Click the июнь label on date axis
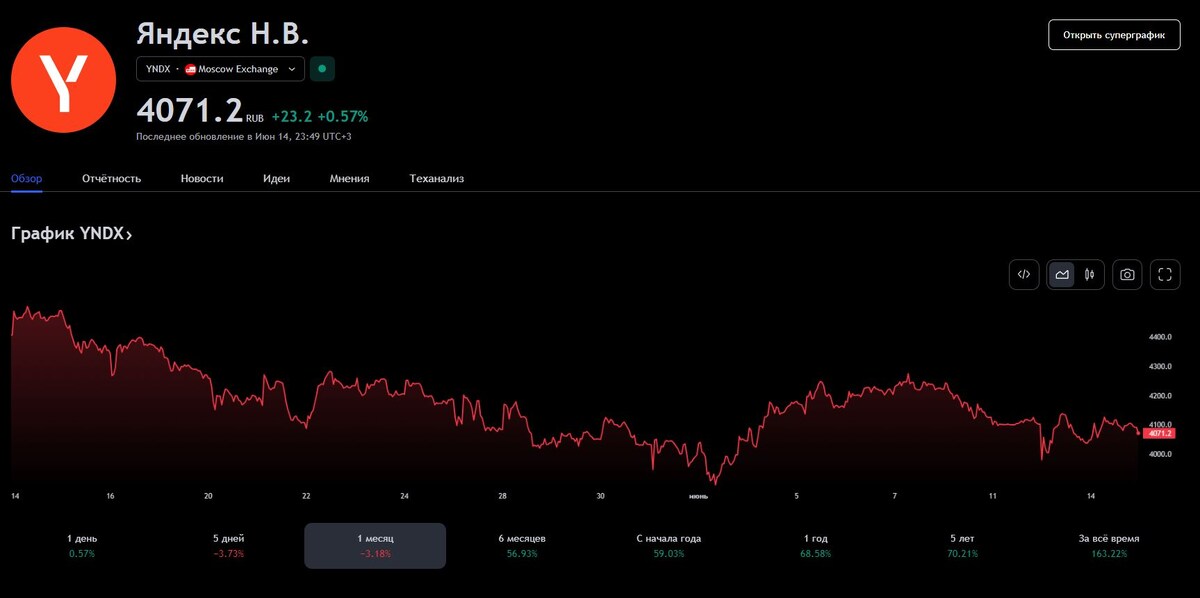 click(x=699, y=496)
